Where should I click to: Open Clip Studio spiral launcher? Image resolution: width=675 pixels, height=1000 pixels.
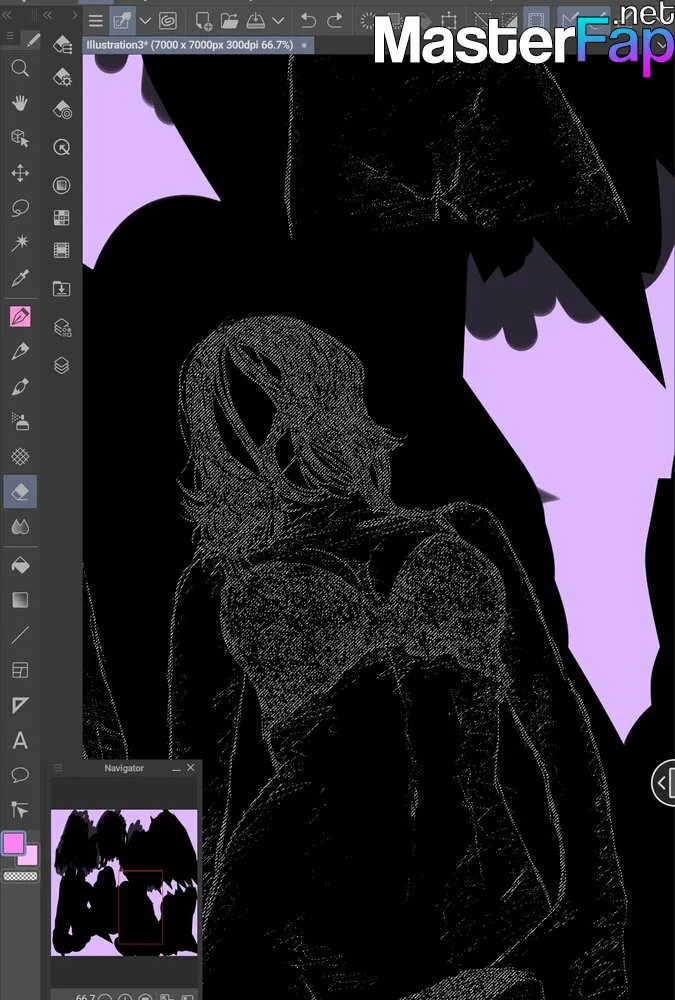(x=168, y=20)
